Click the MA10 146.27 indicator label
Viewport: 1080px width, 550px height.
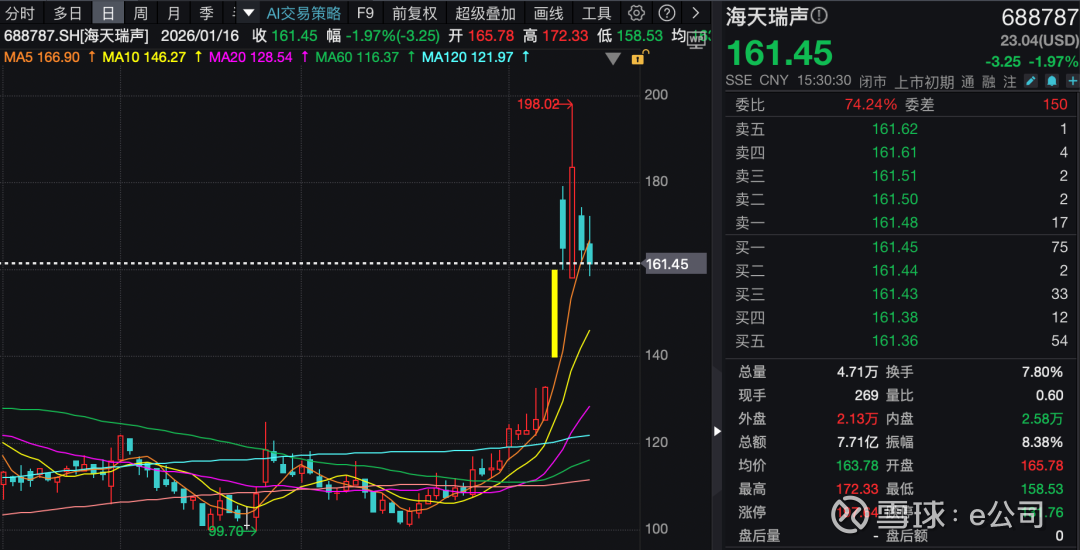coord(144,58)
